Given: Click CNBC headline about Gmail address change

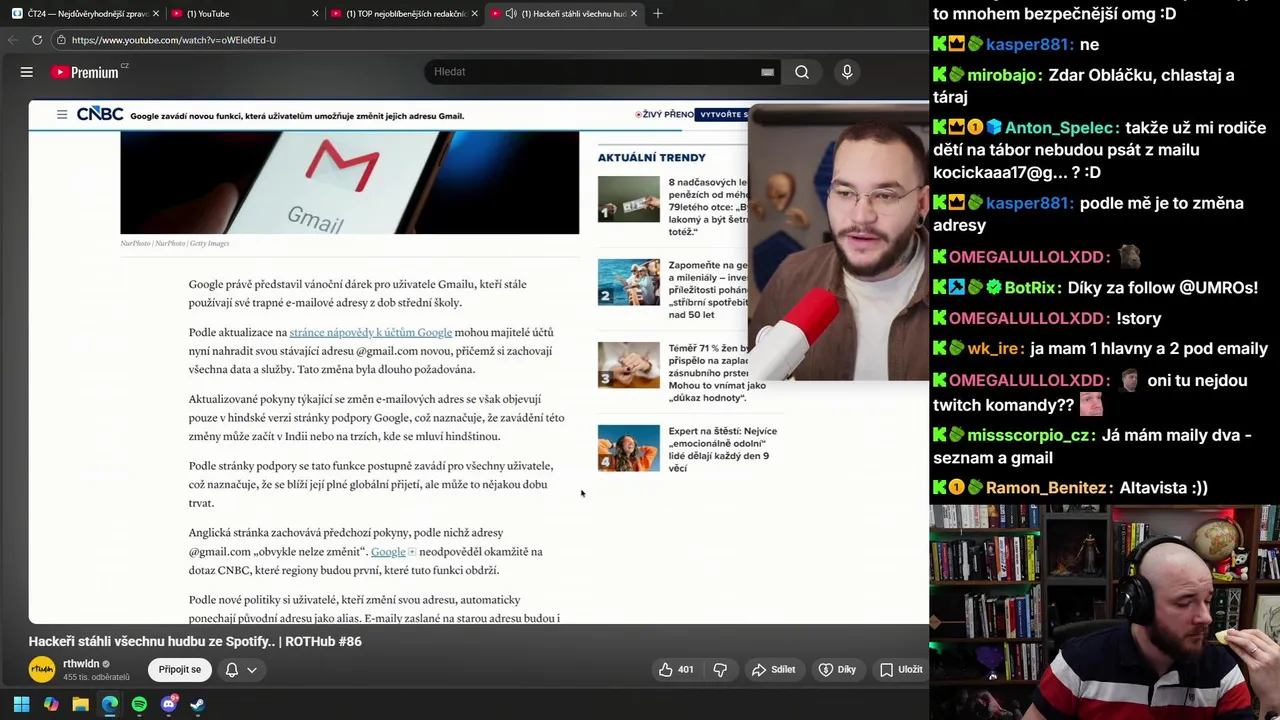Looking at the screenshot, I should pyautogui.click(x=297, y=116).
